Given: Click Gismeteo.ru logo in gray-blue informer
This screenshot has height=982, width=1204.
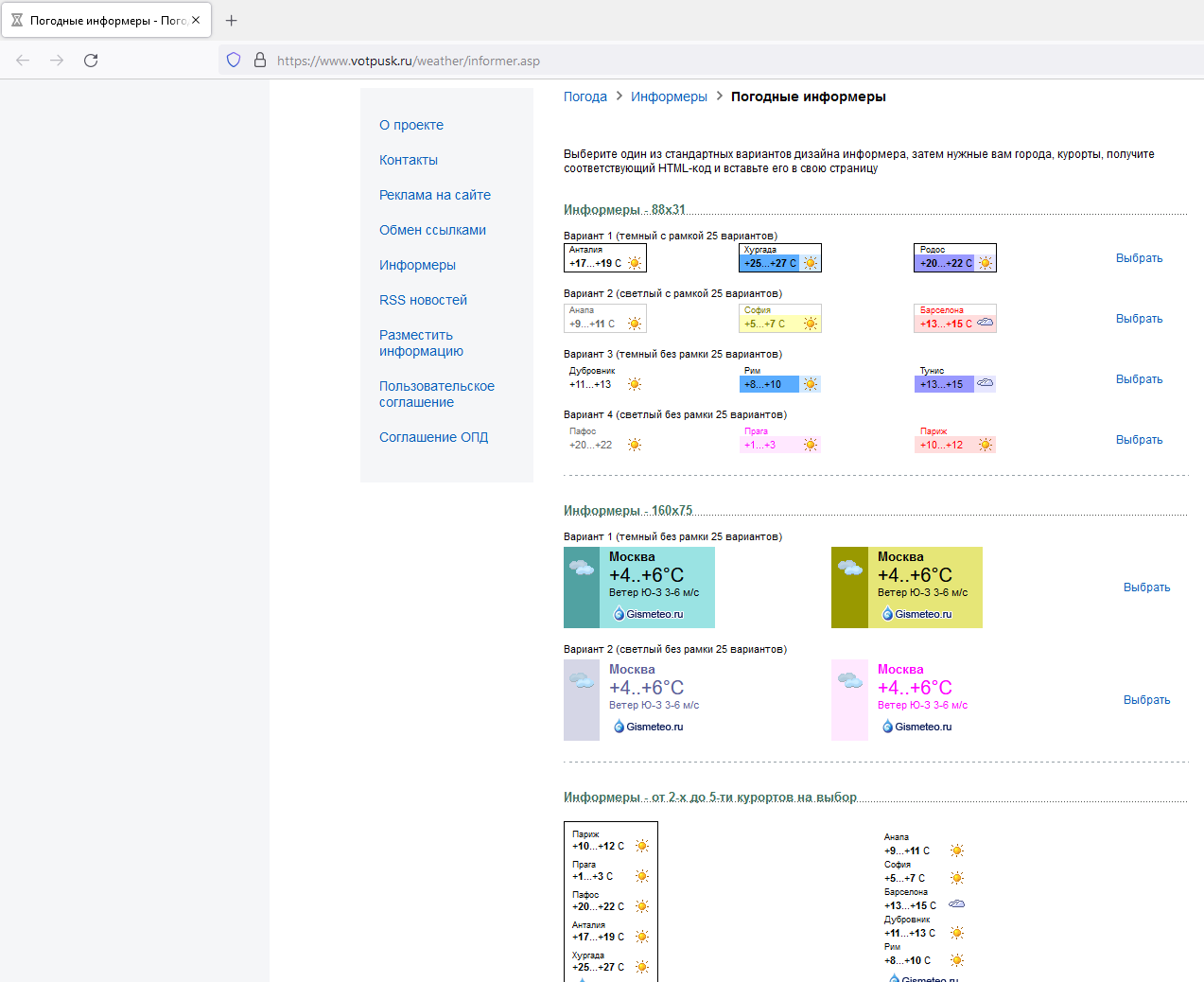Looking at the screenshot, I should (648, 727).
